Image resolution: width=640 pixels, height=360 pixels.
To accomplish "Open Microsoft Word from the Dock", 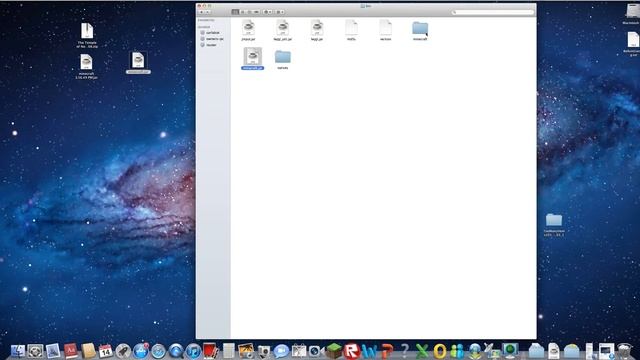I will [369, 351].
